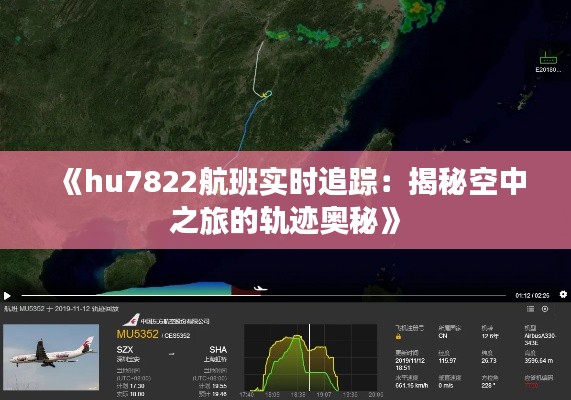Select arrival airport SHA
This screenshot has width=571, height=400.
(x=218, y=350)
